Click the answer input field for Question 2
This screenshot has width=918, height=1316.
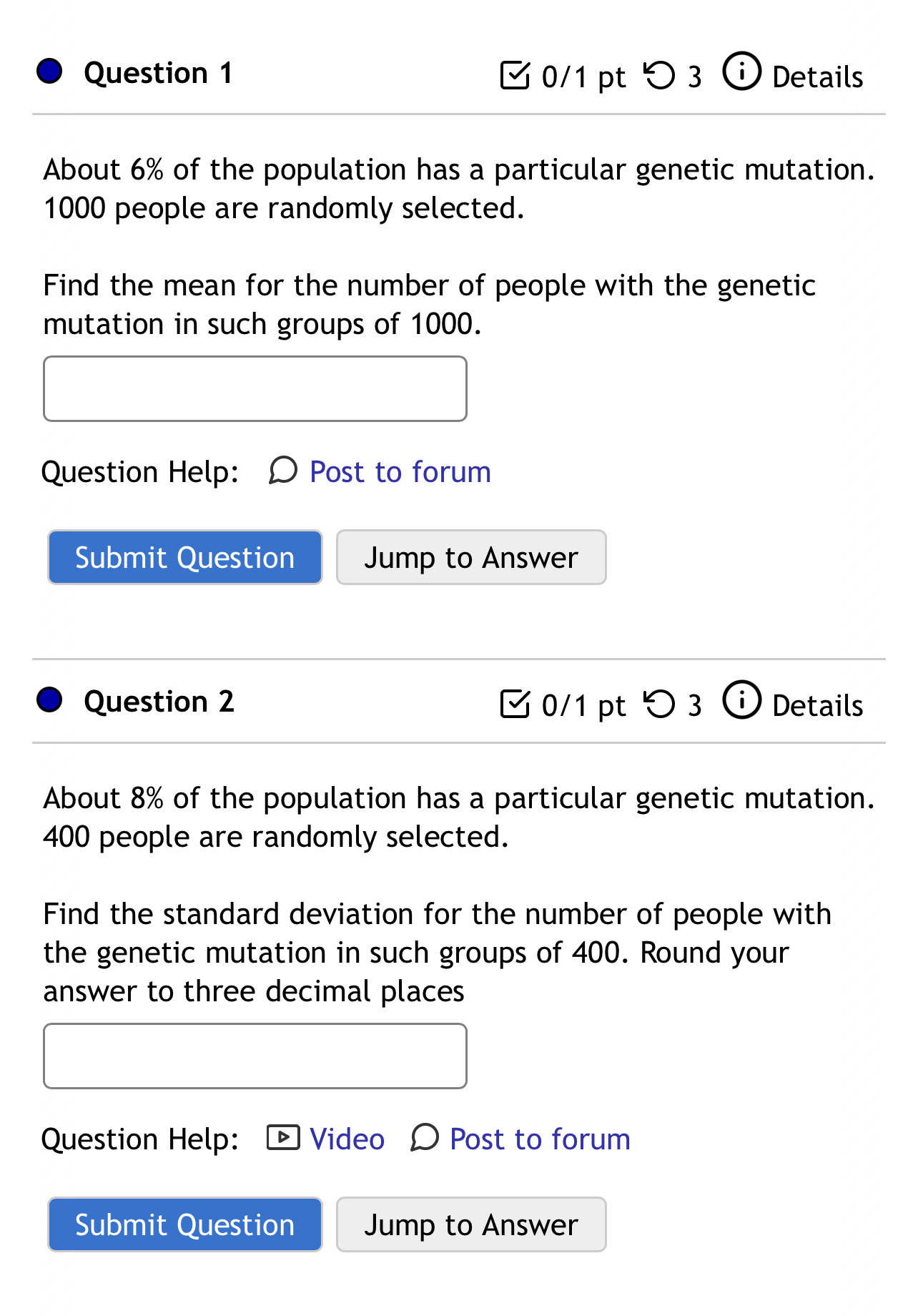pyautogui.click(x=255, y=1056)
